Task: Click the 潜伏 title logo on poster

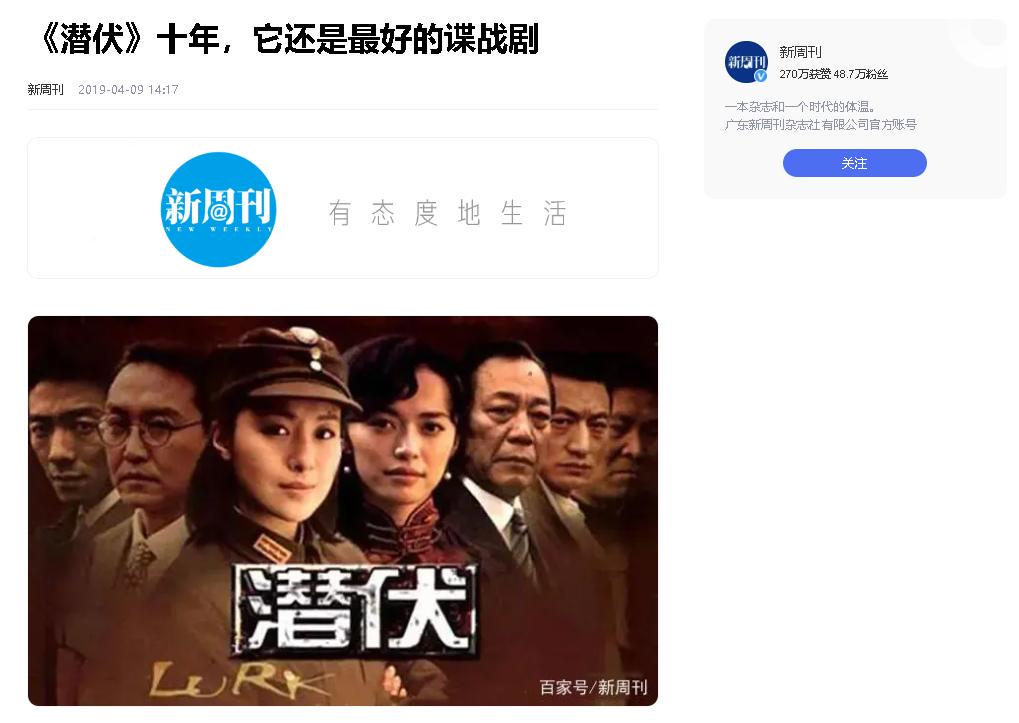Action: [x=355, y=609]
